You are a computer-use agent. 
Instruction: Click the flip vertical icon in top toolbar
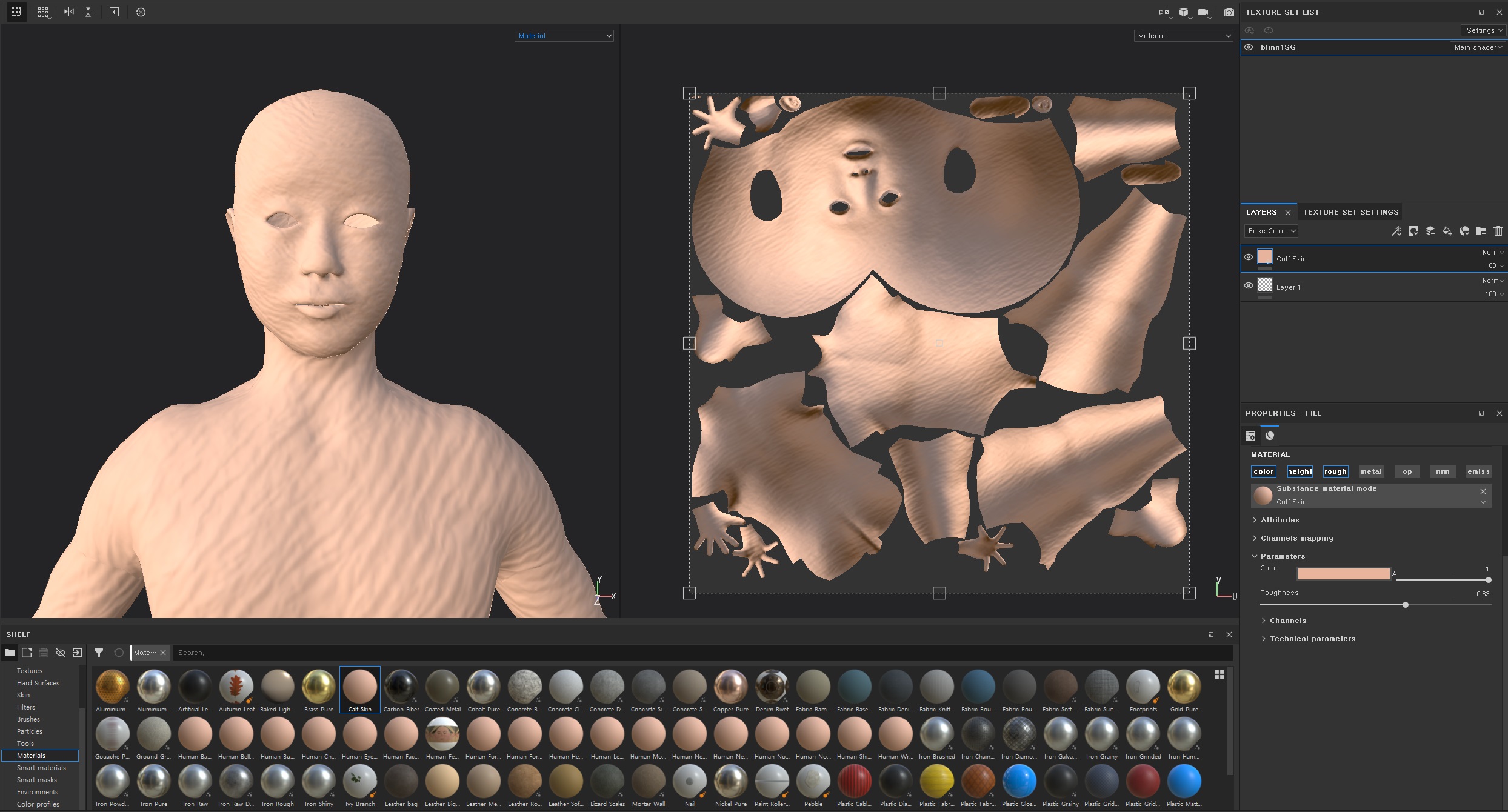point(88,12)
